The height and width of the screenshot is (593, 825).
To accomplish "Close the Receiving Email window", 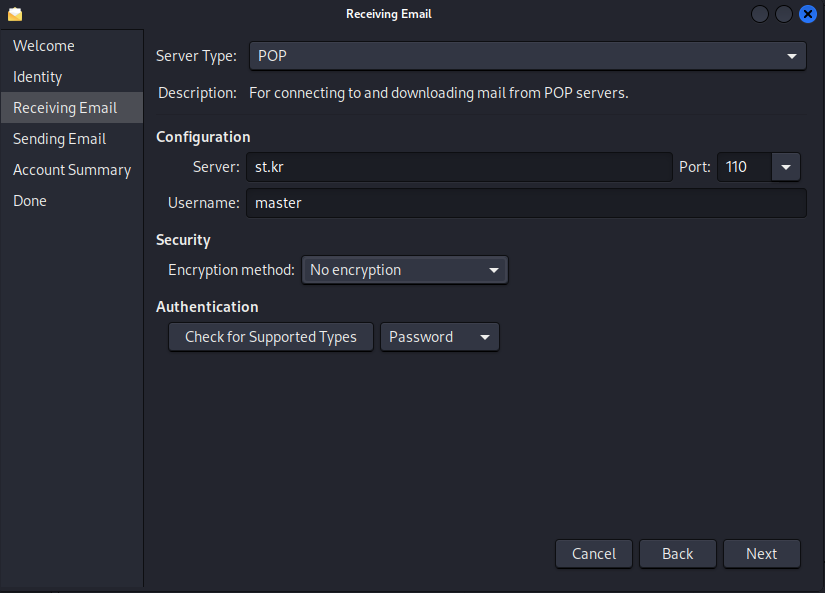I will point(808,14).
